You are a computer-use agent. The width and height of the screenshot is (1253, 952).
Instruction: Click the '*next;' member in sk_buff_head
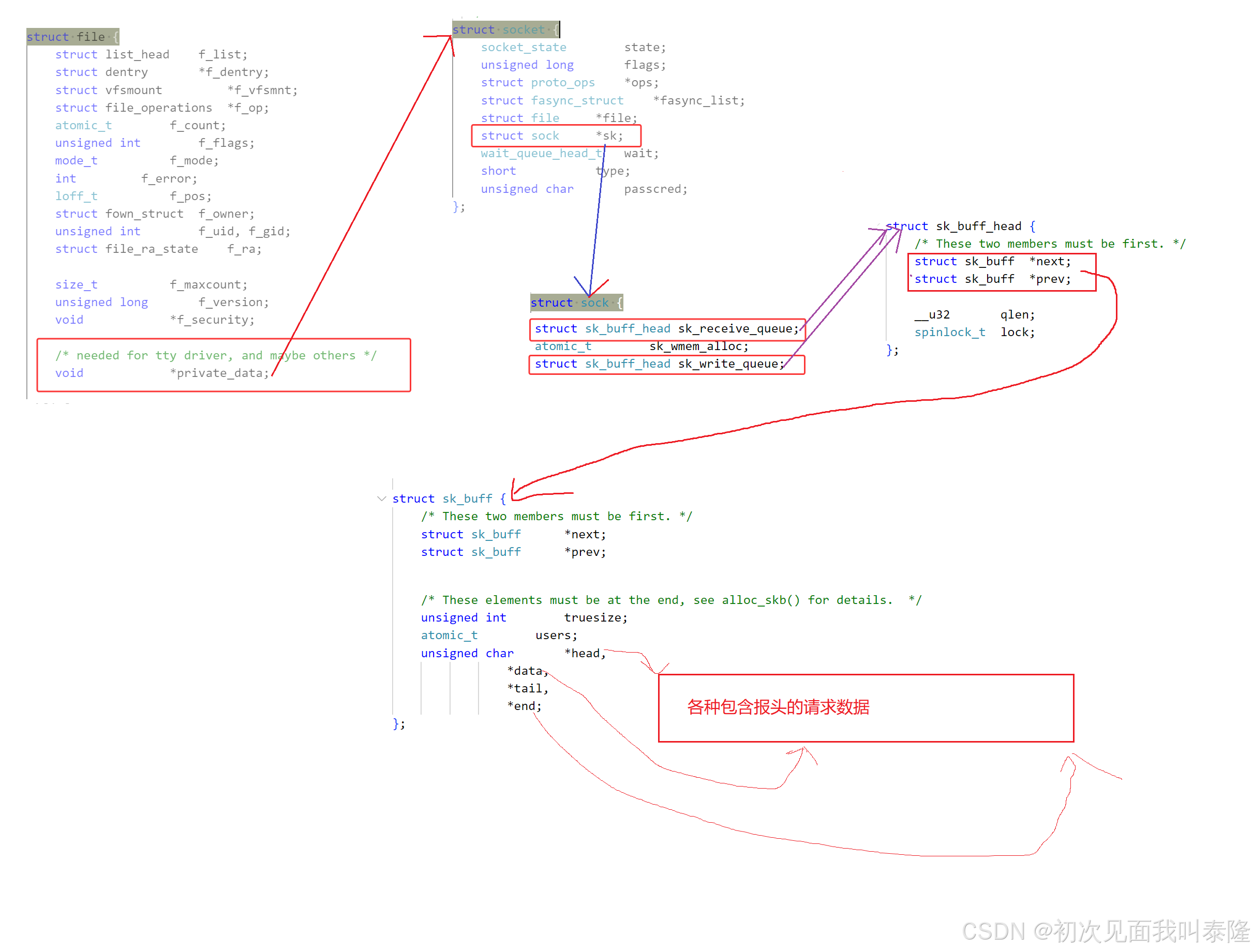1050,261
